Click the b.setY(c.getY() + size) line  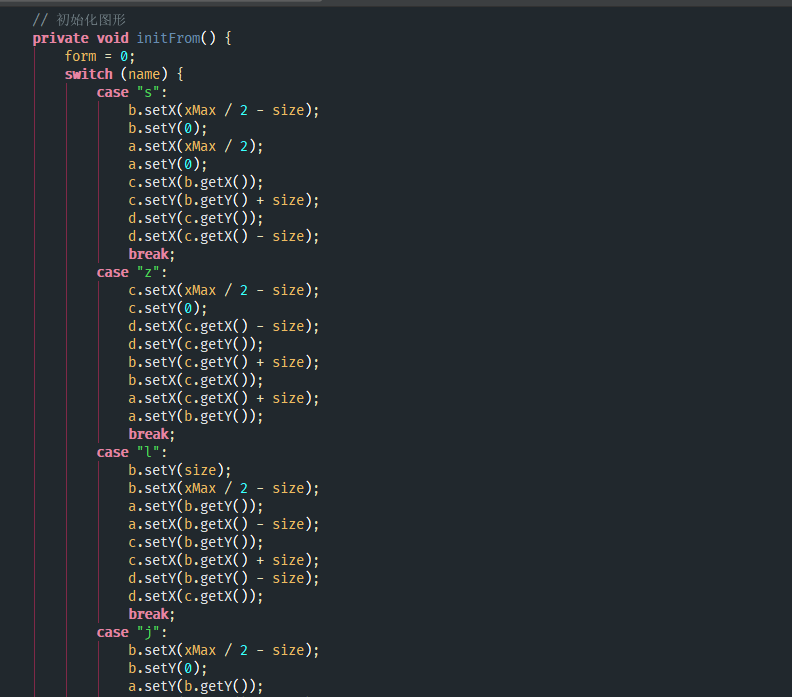pyautogui.click(x=224, y=362)
